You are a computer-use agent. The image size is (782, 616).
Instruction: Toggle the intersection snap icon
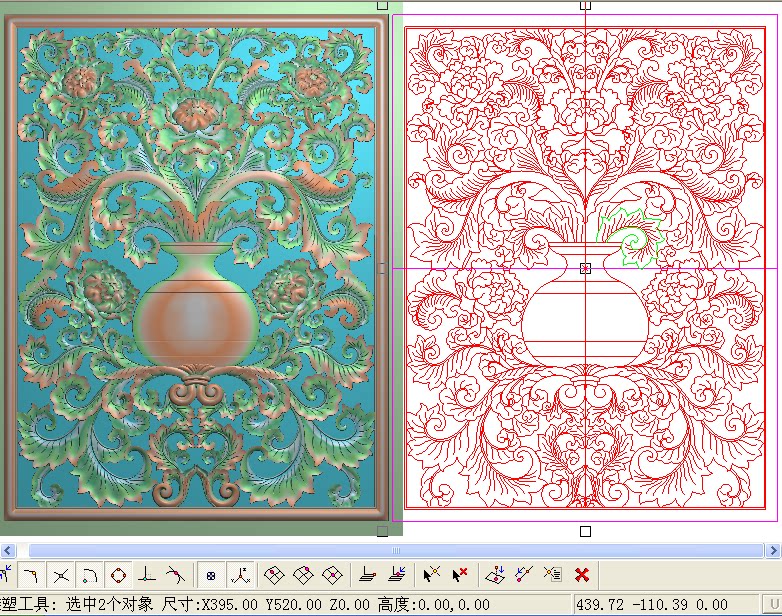pos(61,575)
